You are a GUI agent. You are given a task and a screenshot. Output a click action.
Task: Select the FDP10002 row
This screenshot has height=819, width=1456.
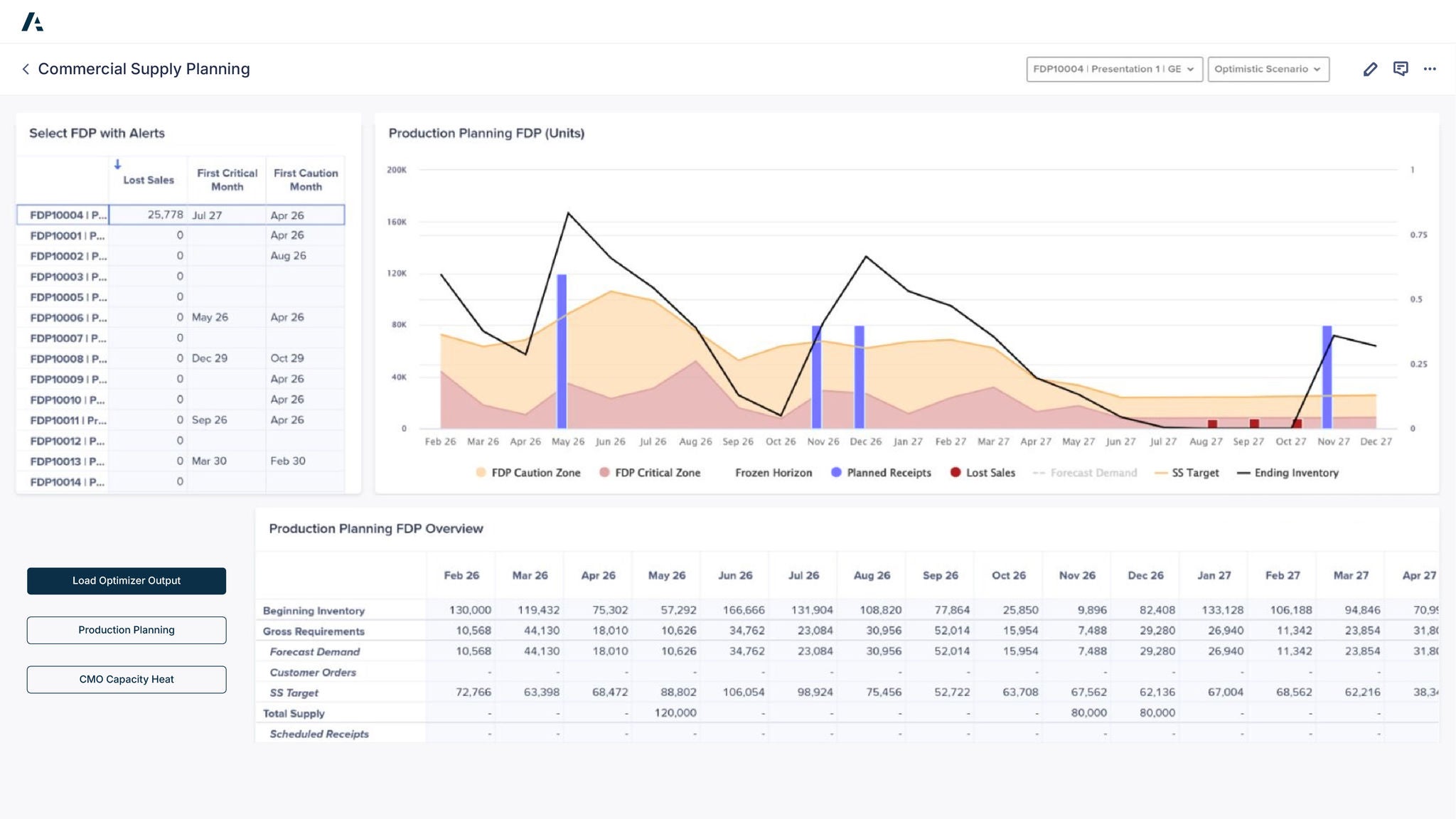coord(181,256)
